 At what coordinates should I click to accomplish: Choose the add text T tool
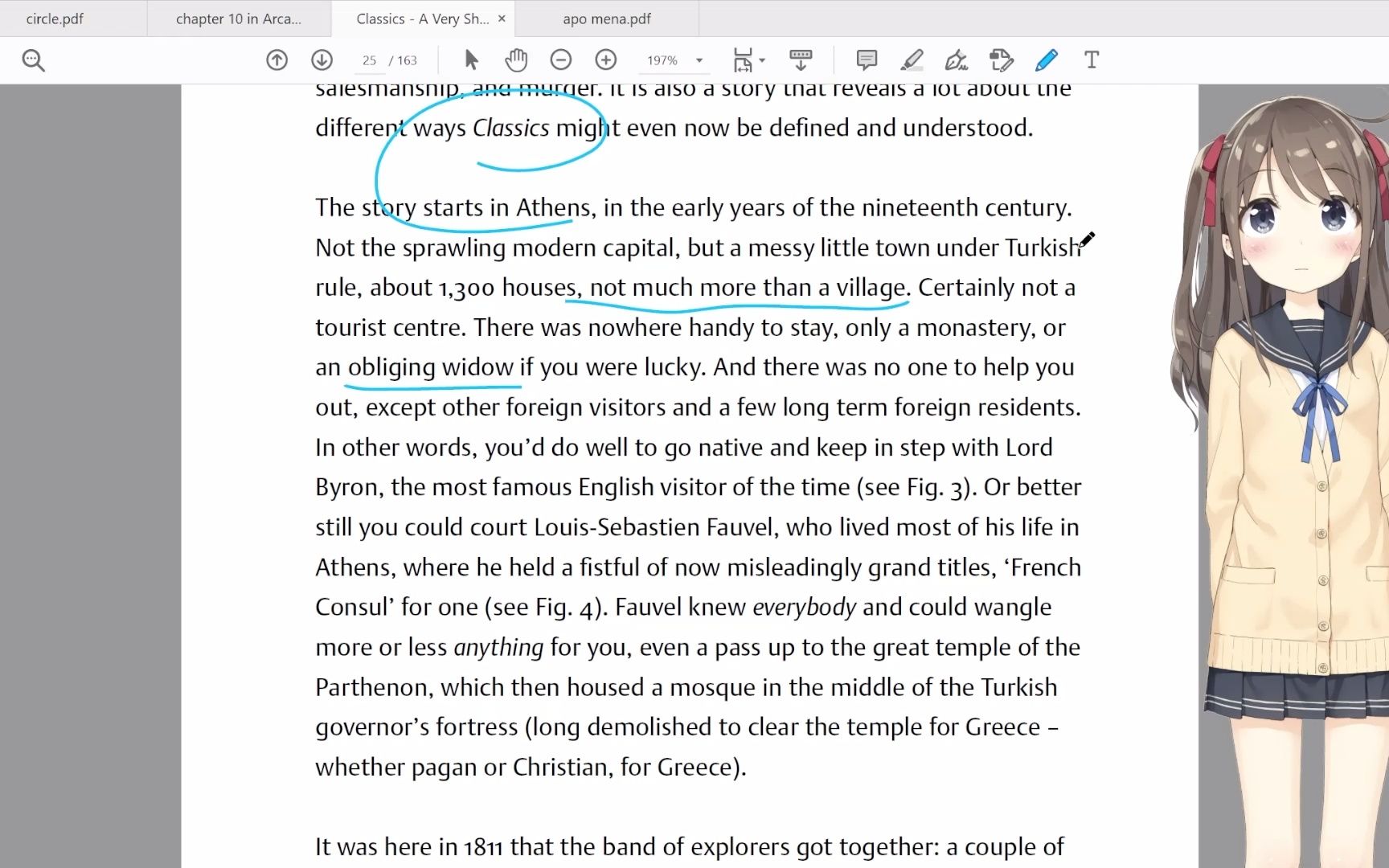pos(1092,60)
